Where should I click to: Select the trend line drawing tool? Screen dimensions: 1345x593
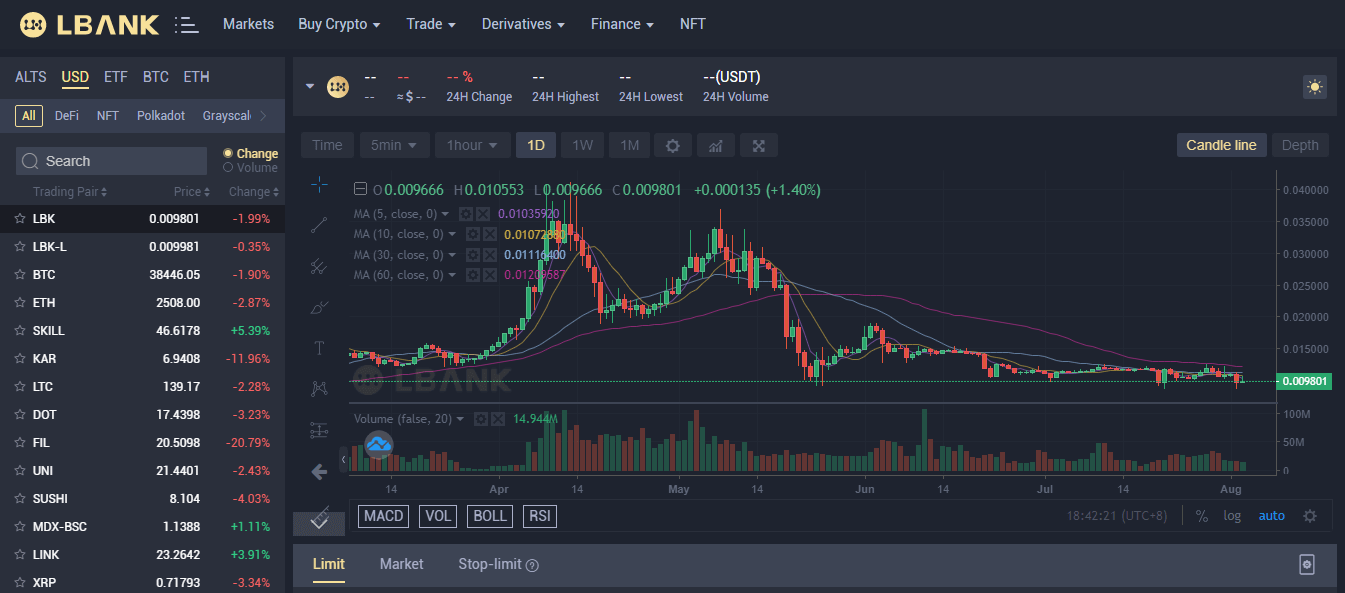[319, 224]
